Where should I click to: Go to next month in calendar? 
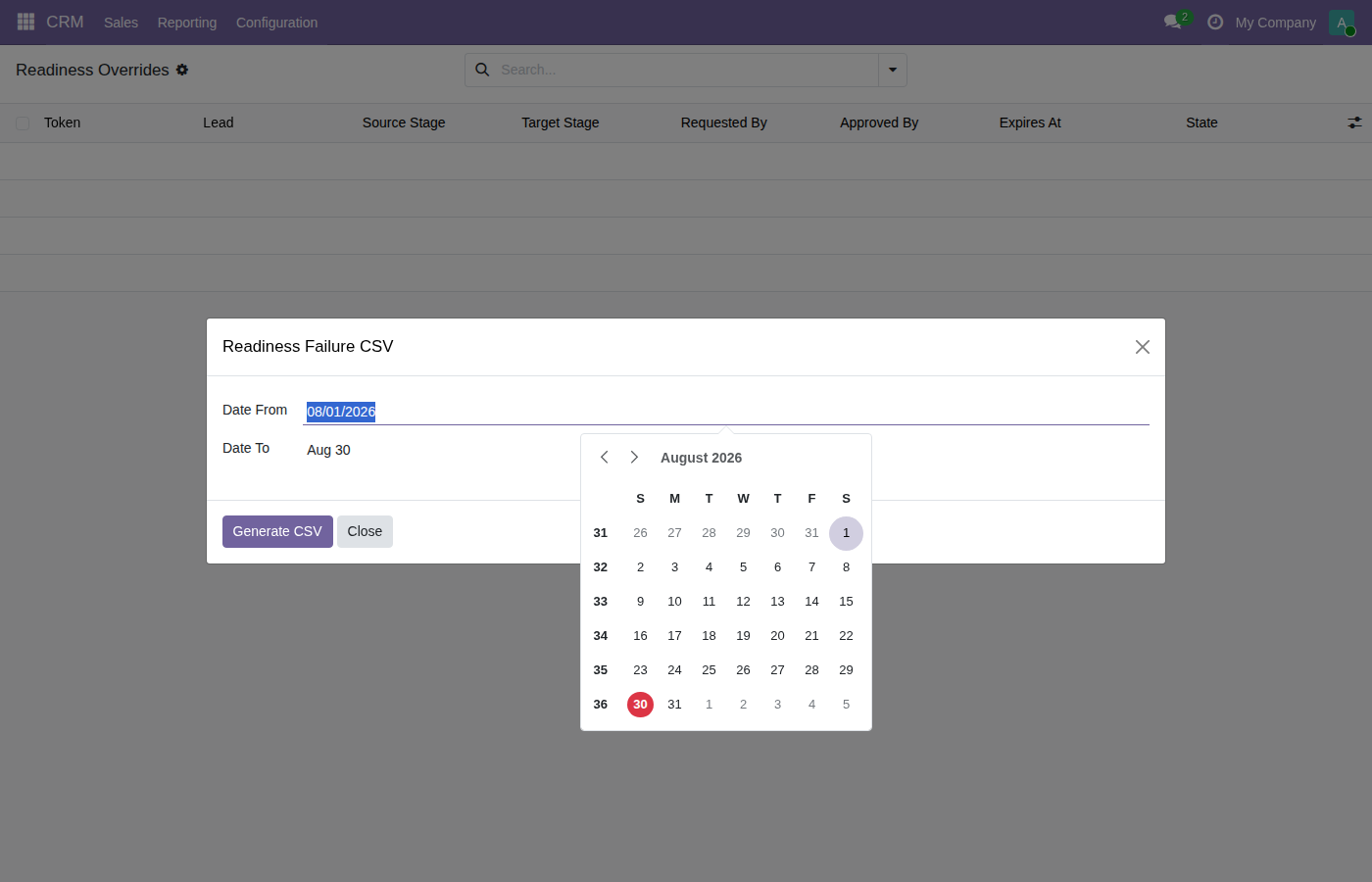click(x=634, y=458)
